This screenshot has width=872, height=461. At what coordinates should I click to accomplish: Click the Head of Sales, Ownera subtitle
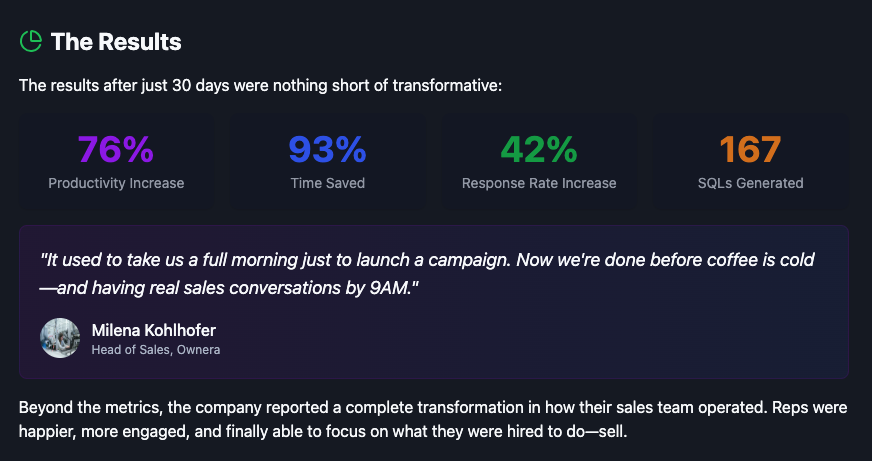[155, 350]
